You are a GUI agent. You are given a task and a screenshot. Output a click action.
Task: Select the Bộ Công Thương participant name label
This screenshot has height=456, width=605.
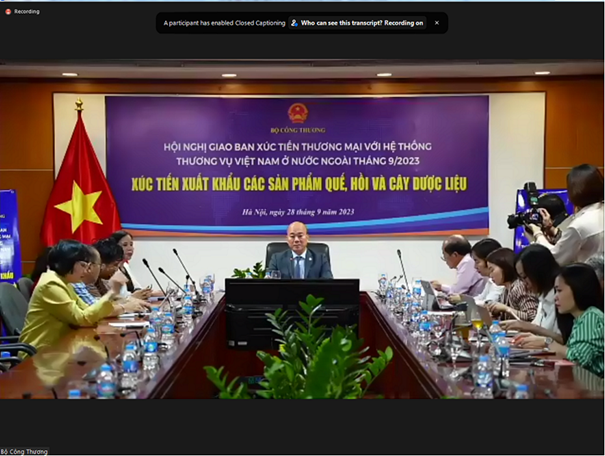tap(24, 451)
